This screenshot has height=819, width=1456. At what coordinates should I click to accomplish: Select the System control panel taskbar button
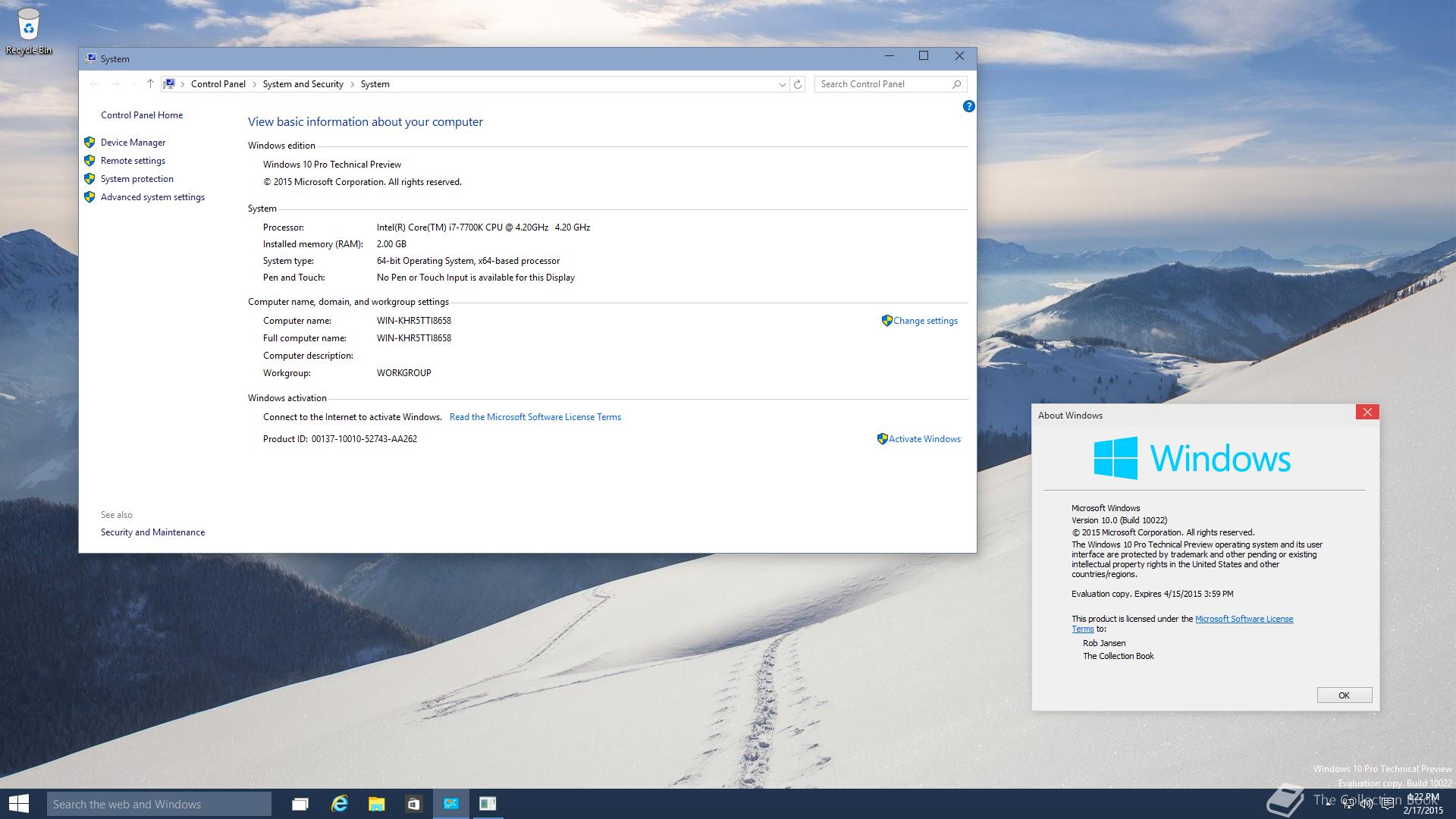click(451, 804)
